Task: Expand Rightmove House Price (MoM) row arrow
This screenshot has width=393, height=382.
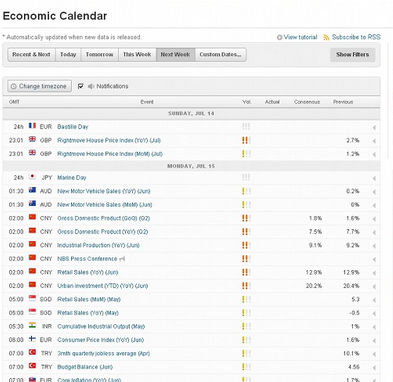Action: tap(374, 154)
